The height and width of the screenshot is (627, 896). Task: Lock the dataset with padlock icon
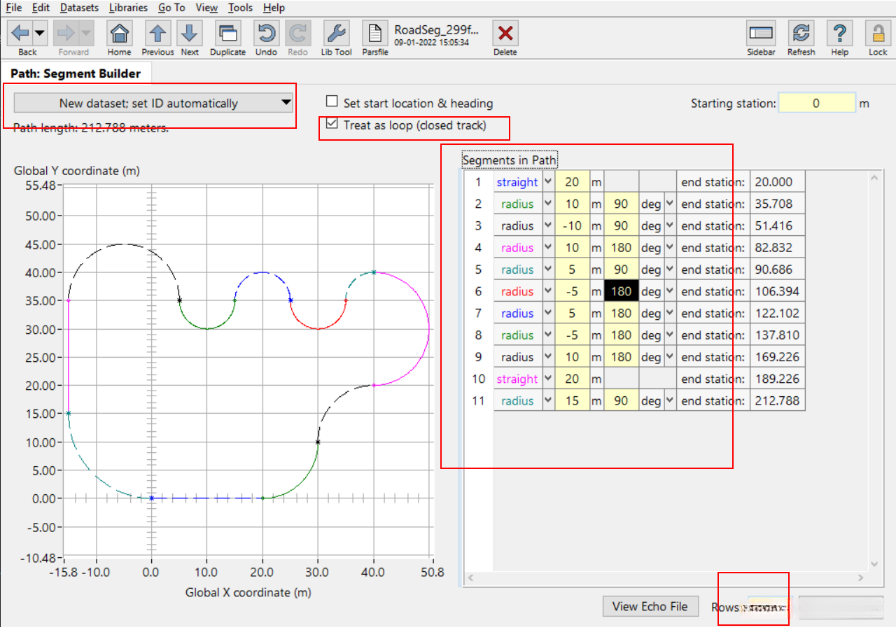(x=877, y=34)
